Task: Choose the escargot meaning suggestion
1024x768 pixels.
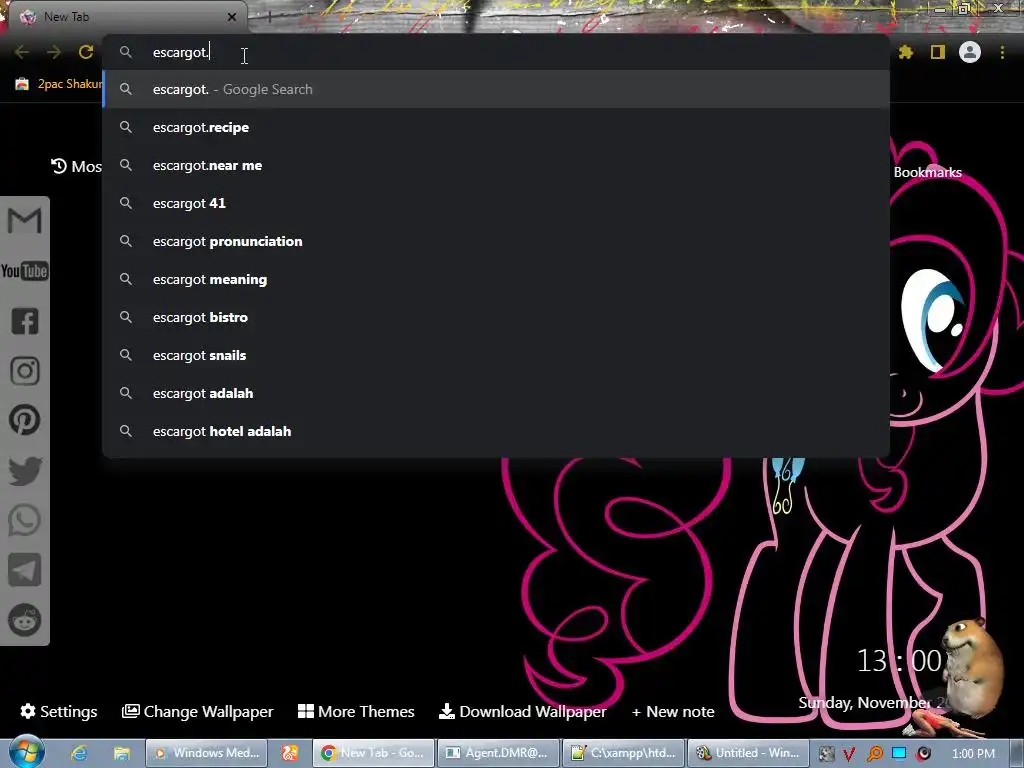Action: click(496, 280)
